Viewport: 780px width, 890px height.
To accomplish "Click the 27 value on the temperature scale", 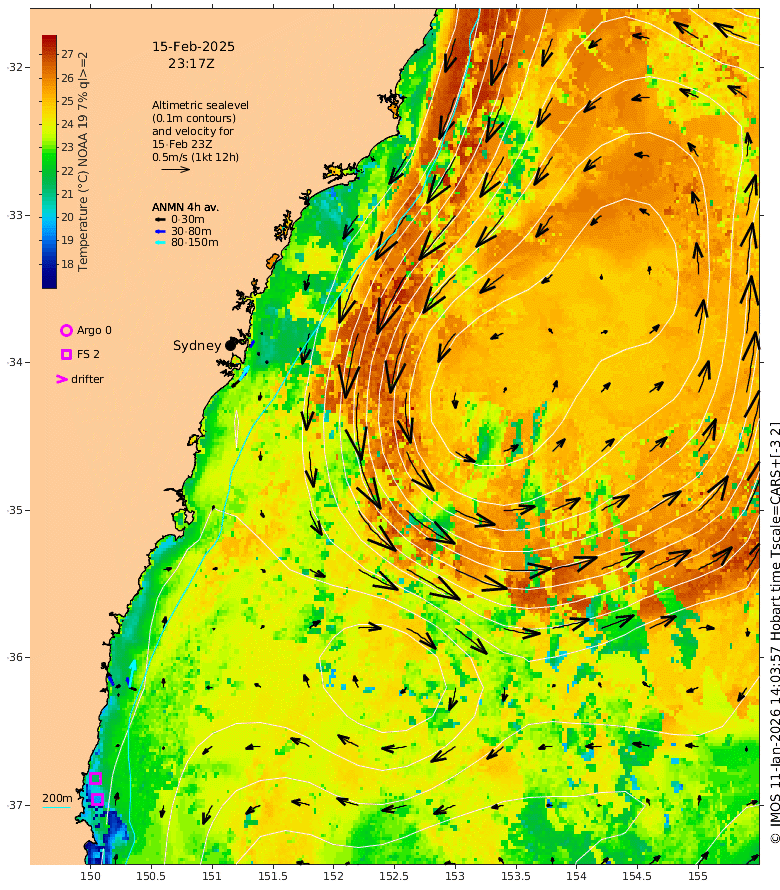I will 68,54.
